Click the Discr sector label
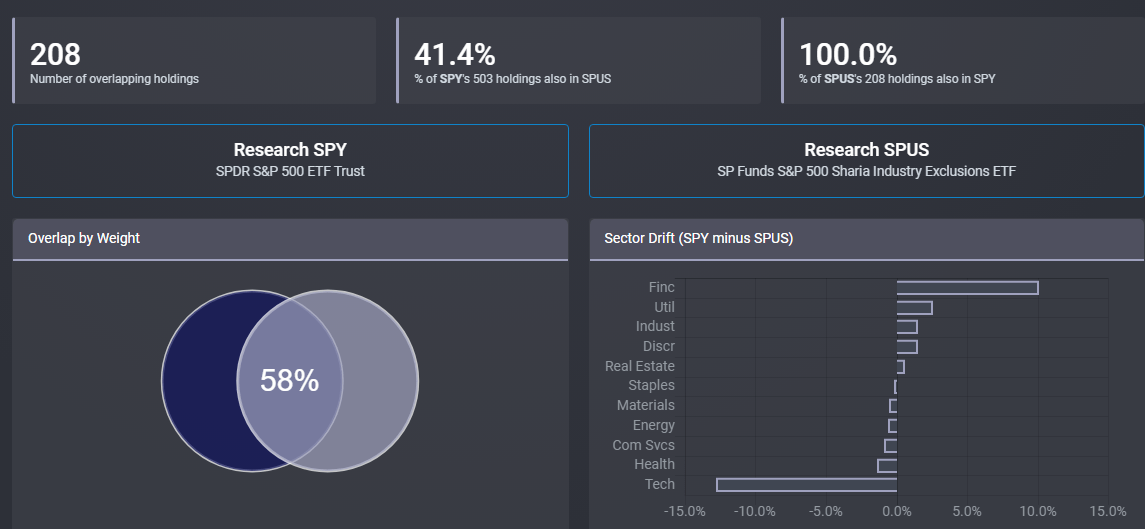 [x=659, y=346]
